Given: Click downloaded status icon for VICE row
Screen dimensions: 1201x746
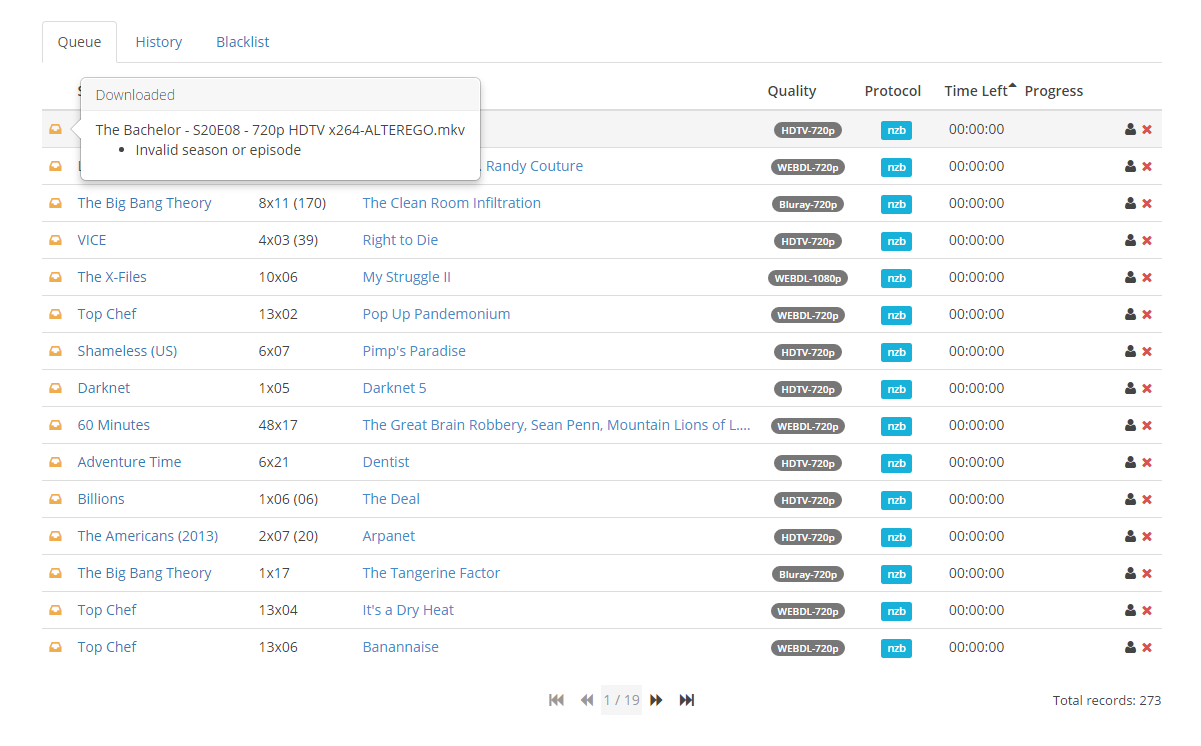Looking at the screenshot, I should coord(56,241).
